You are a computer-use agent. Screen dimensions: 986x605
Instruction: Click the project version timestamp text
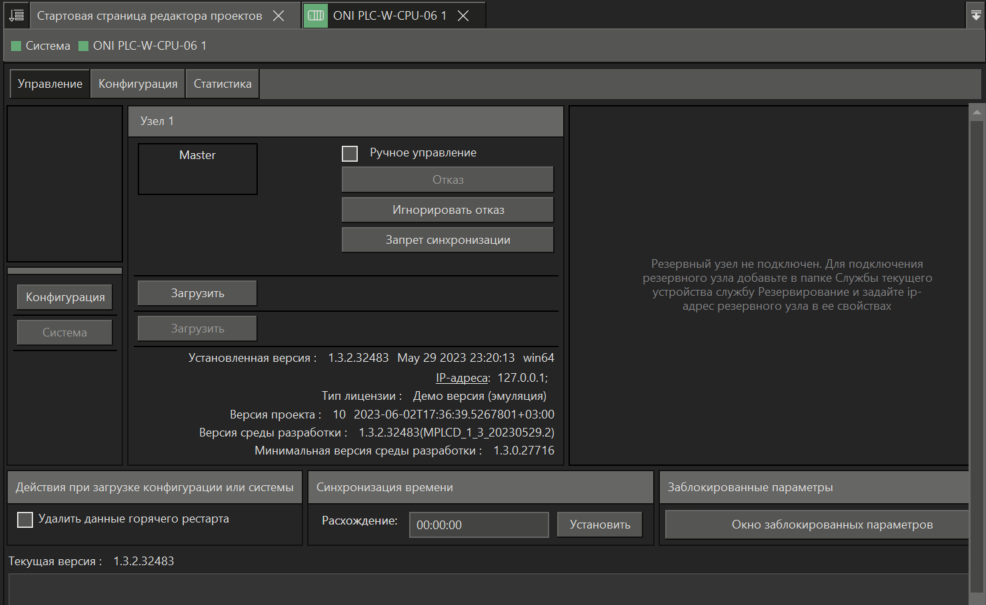[454, 414]
